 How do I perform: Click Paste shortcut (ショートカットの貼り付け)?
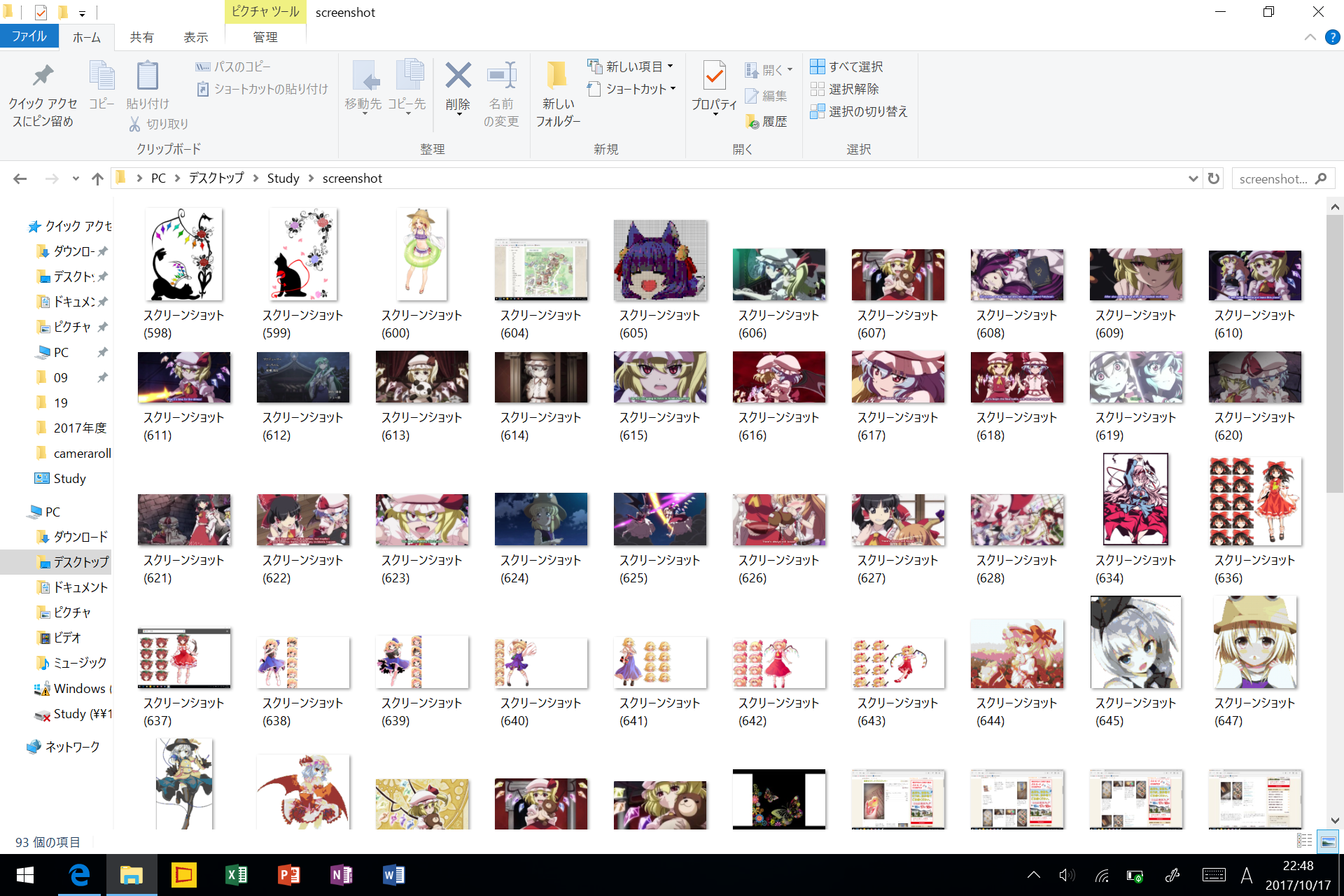[263, 89]
